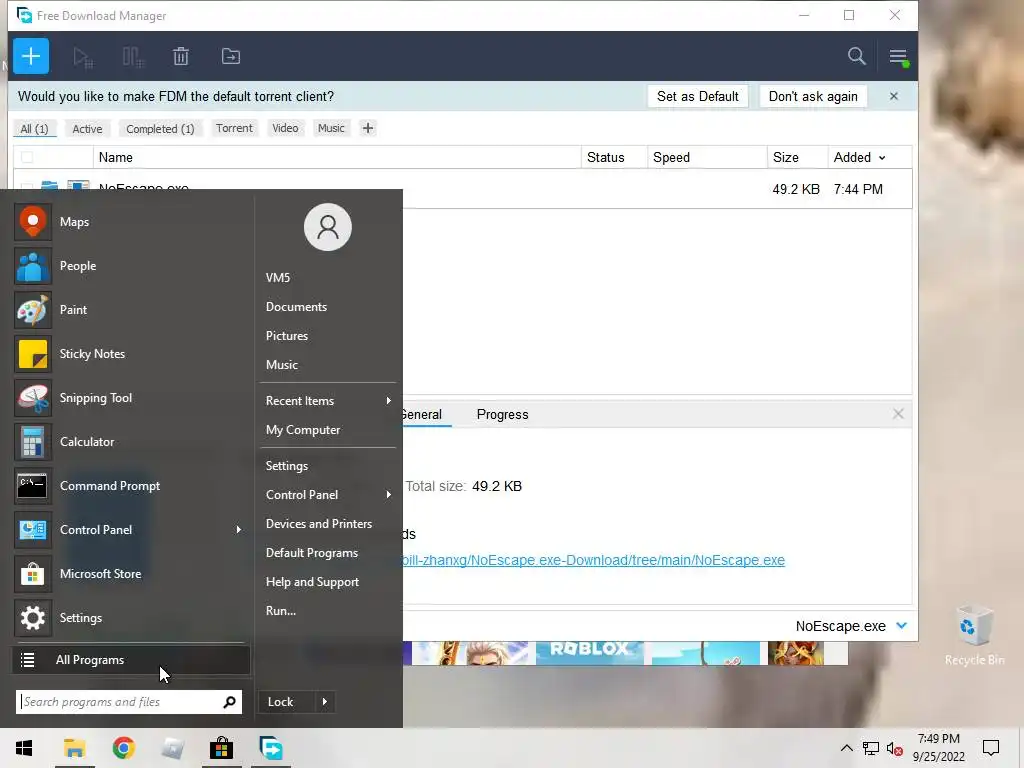Click Set as Default button
1024x768 pixels.
point(697,97)
